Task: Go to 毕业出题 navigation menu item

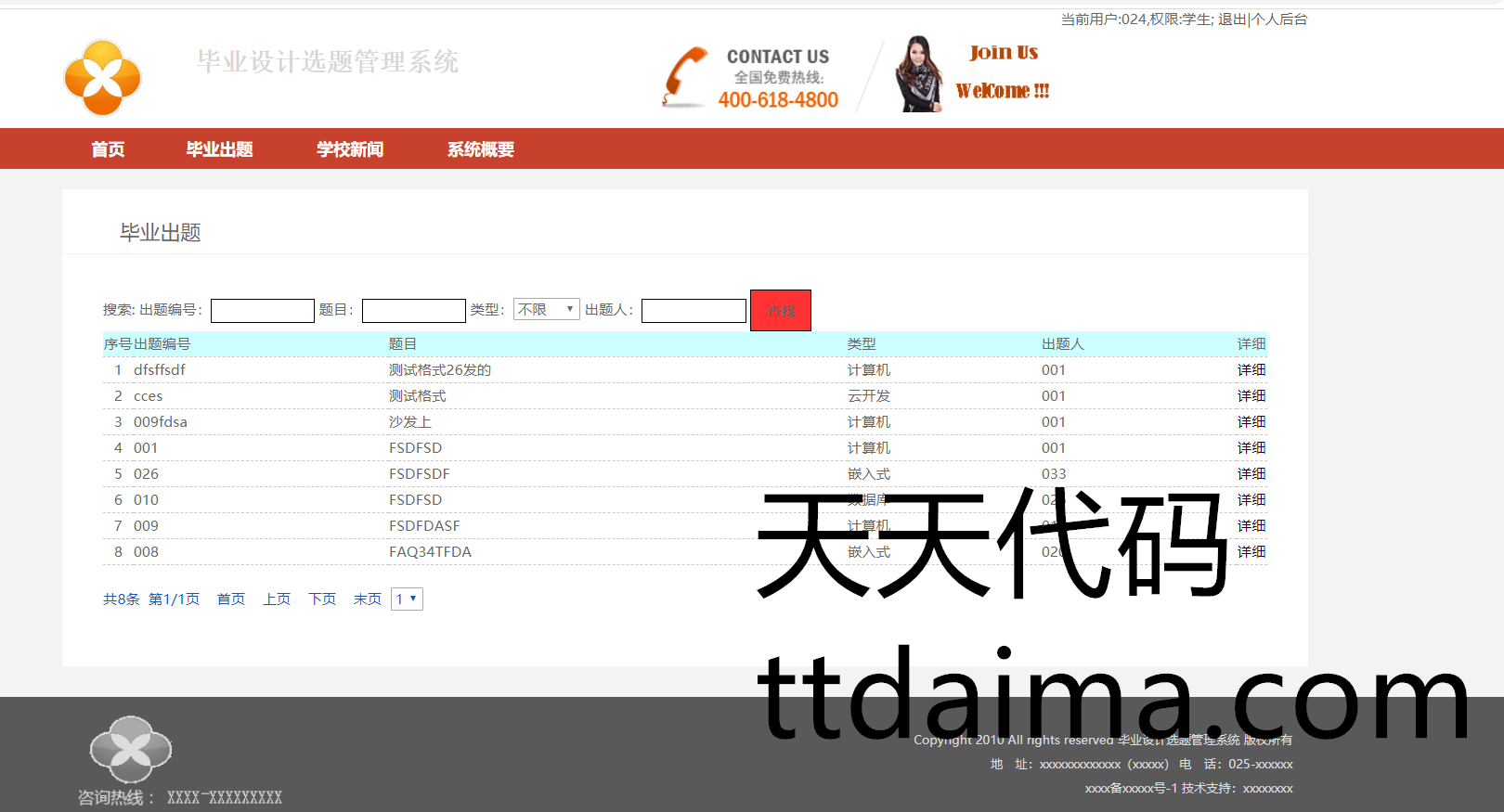Action: coord(219,149)
